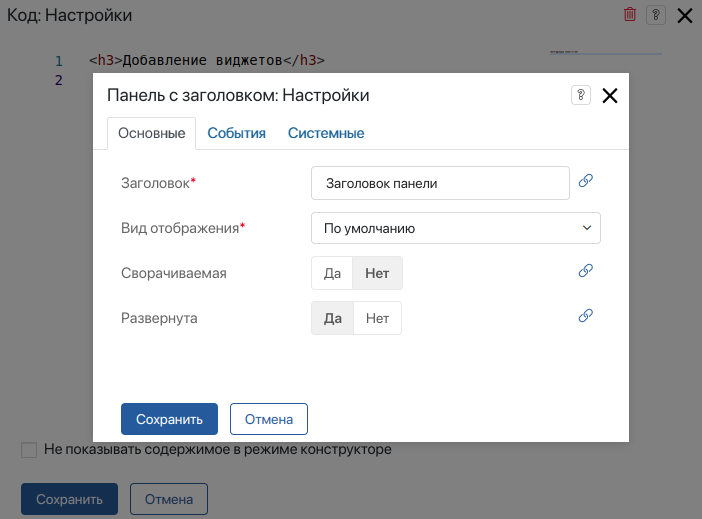Close the Панель с заголовком dialog
Image resolution: width=702 pixels, height=519 pixels.
(610, 96)
